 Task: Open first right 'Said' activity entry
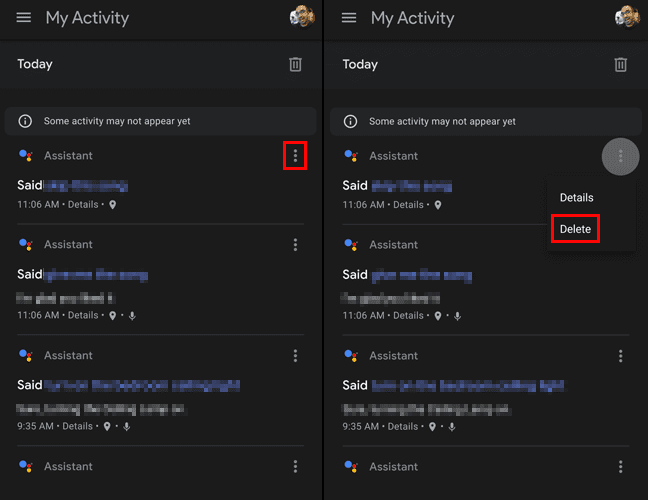(397, 186)
